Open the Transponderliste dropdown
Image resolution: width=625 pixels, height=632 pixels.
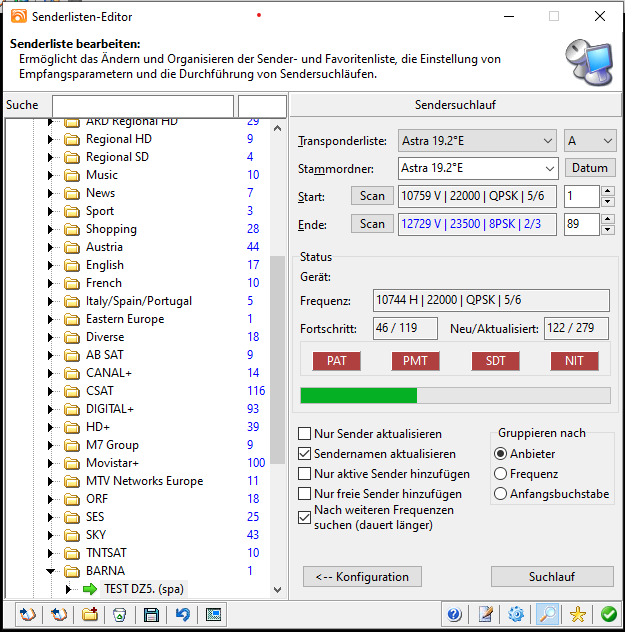point(477,141)
